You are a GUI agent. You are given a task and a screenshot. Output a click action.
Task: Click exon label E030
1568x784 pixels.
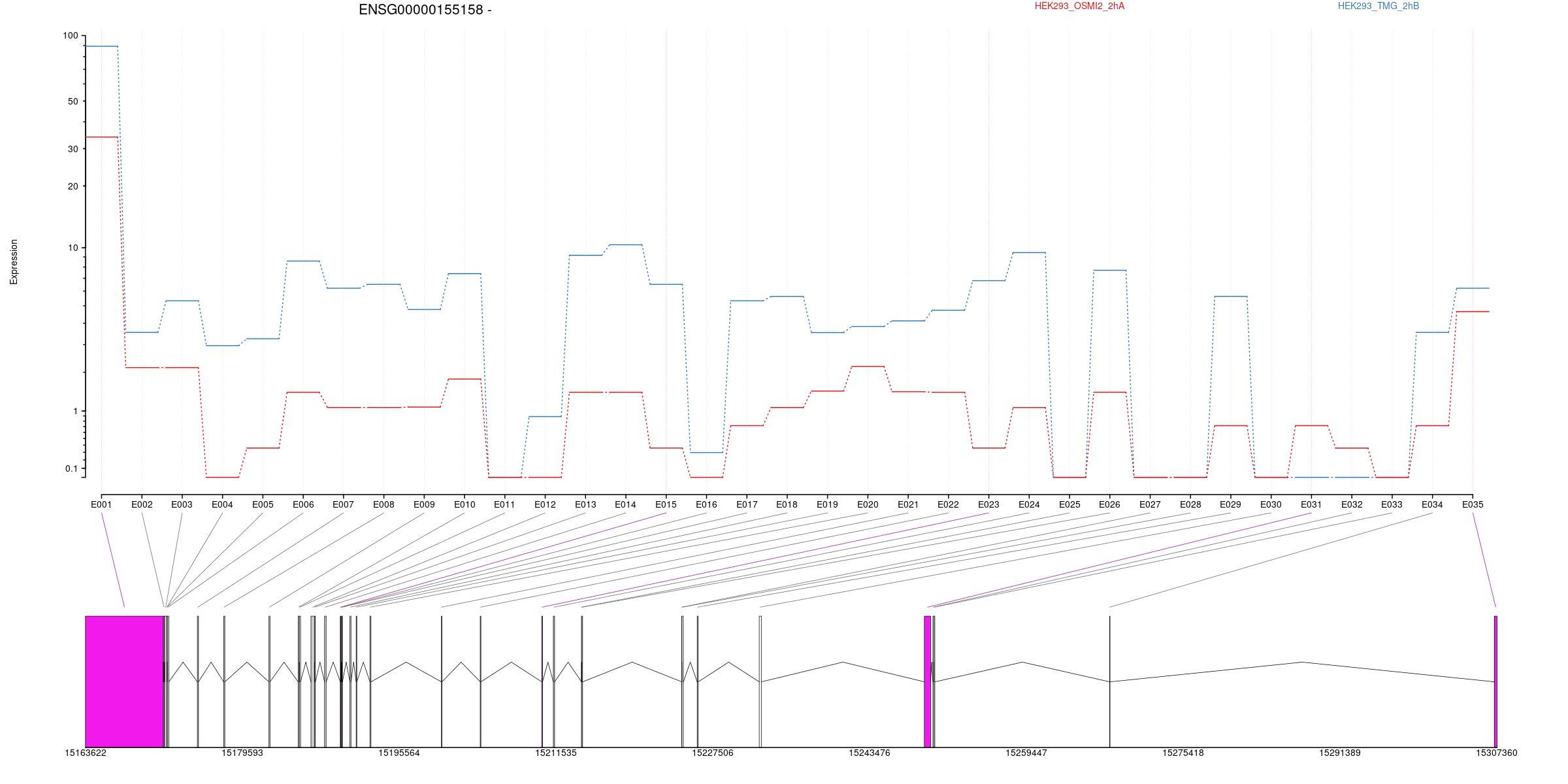coord(1271,504)
